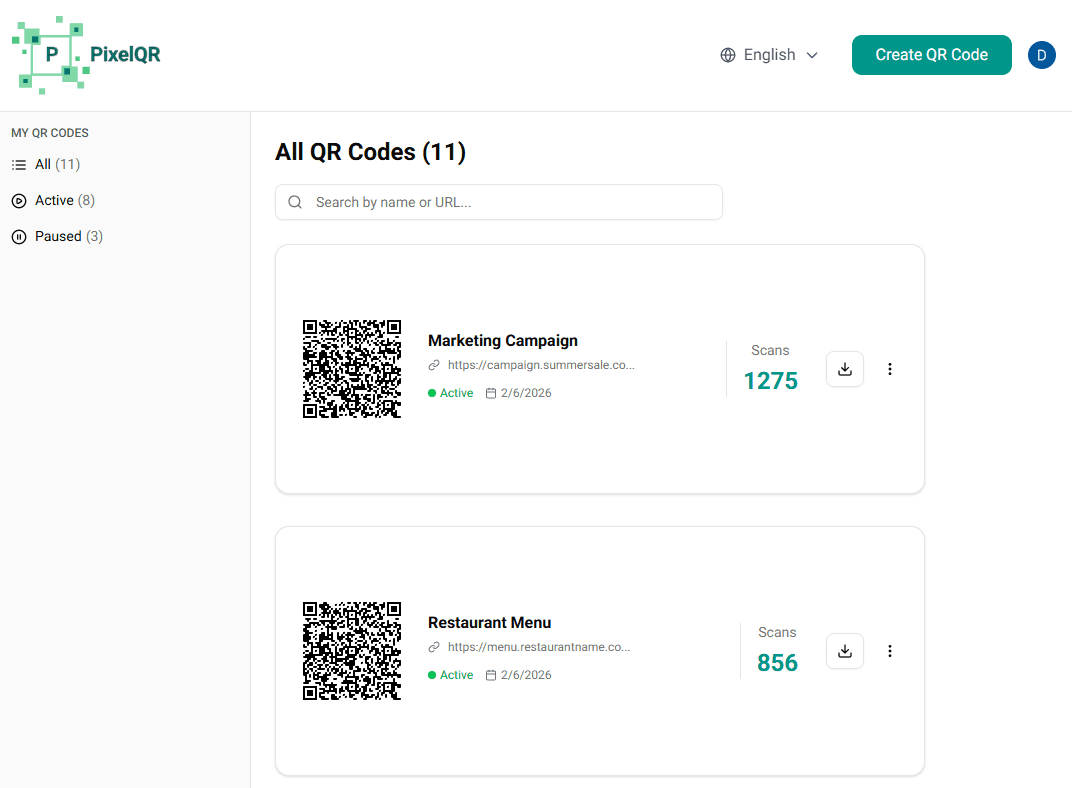The image size is (1072, 788).
Task: Click the link icon beside the campaign URL
Action: (x=433, y=365)
